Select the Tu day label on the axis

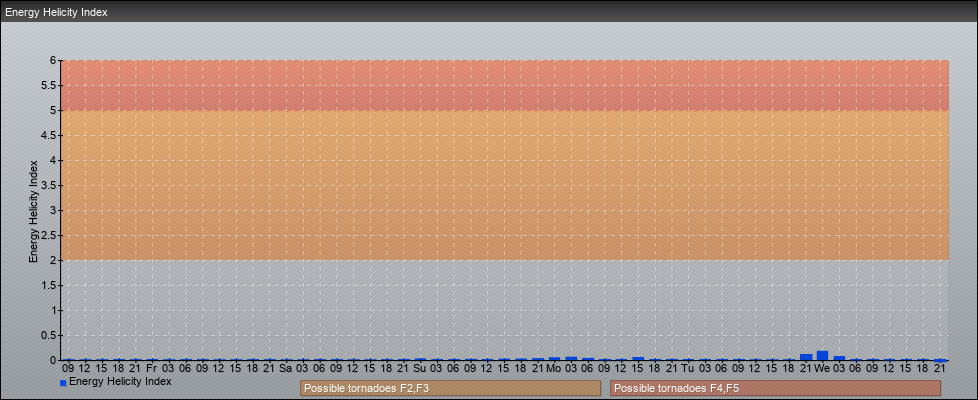click(687, 368)
